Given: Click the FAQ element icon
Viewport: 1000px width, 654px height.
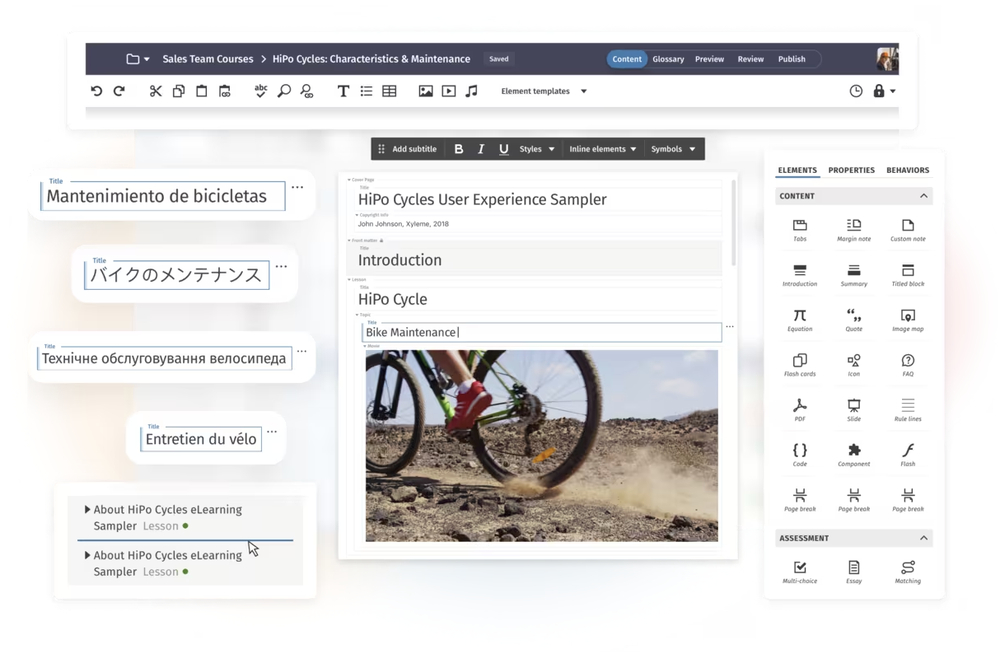Looking at the screenshot, I should tap(907, 362).
